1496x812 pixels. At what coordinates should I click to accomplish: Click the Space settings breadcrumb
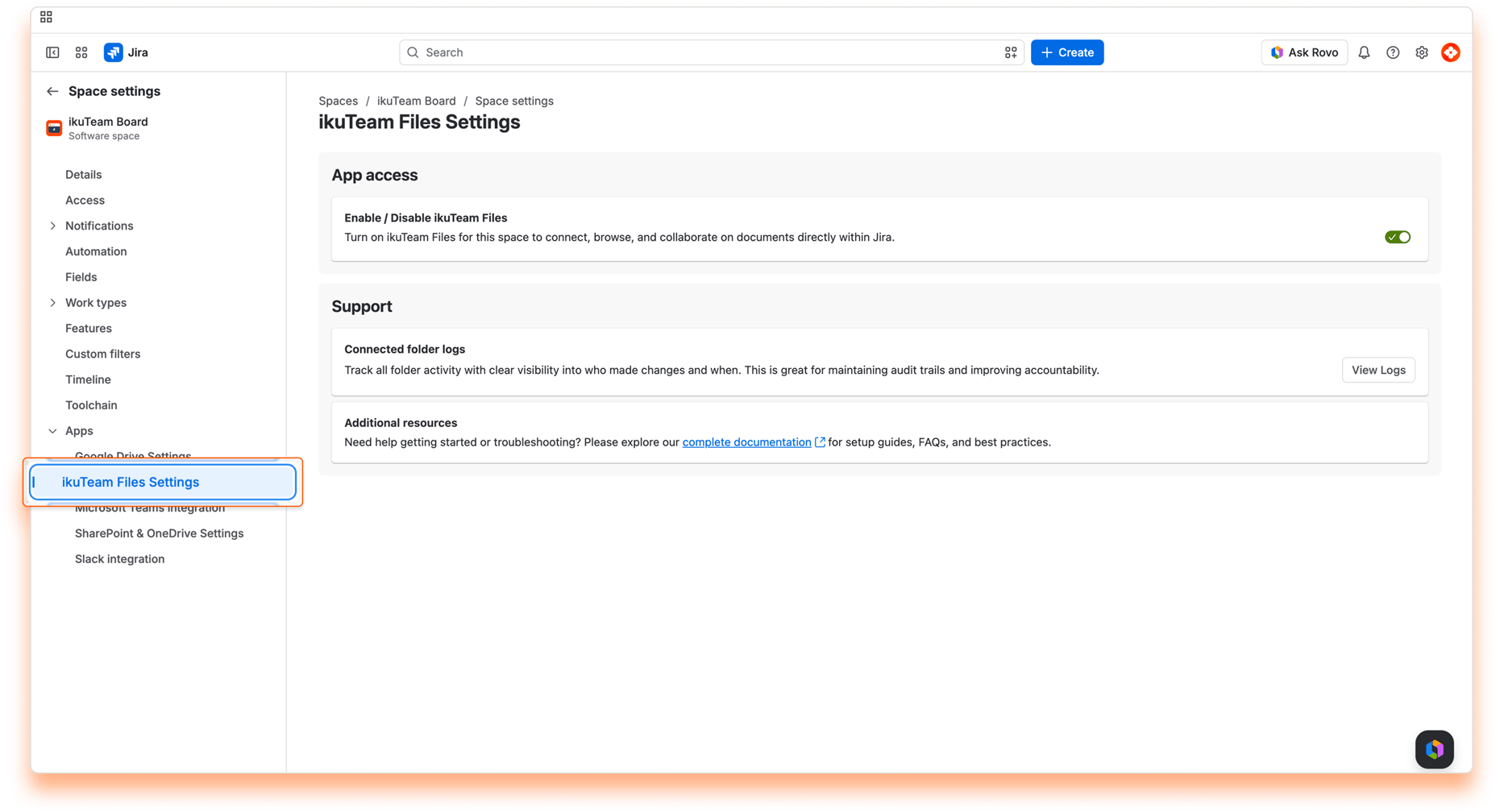coord(514,101)
